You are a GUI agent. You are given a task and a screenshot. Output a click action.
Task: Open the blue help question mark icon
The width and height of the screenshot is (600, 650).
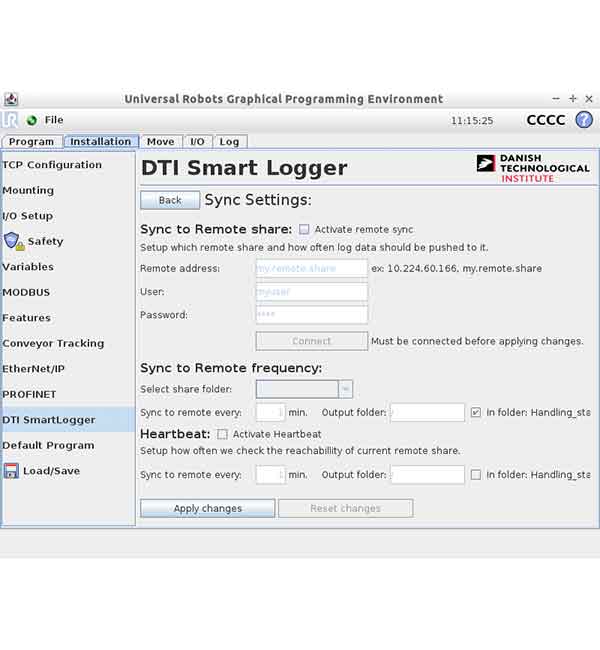pos(584,120)
